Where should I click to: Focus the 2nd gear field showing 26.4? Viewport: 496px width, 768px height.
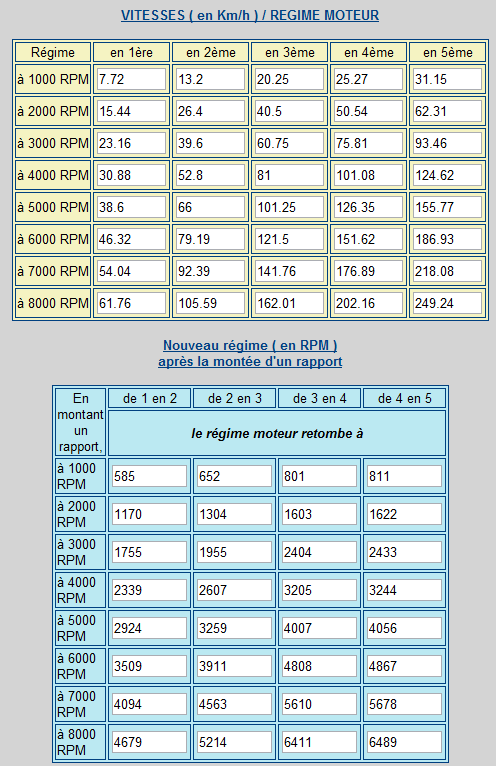point(211,111)
